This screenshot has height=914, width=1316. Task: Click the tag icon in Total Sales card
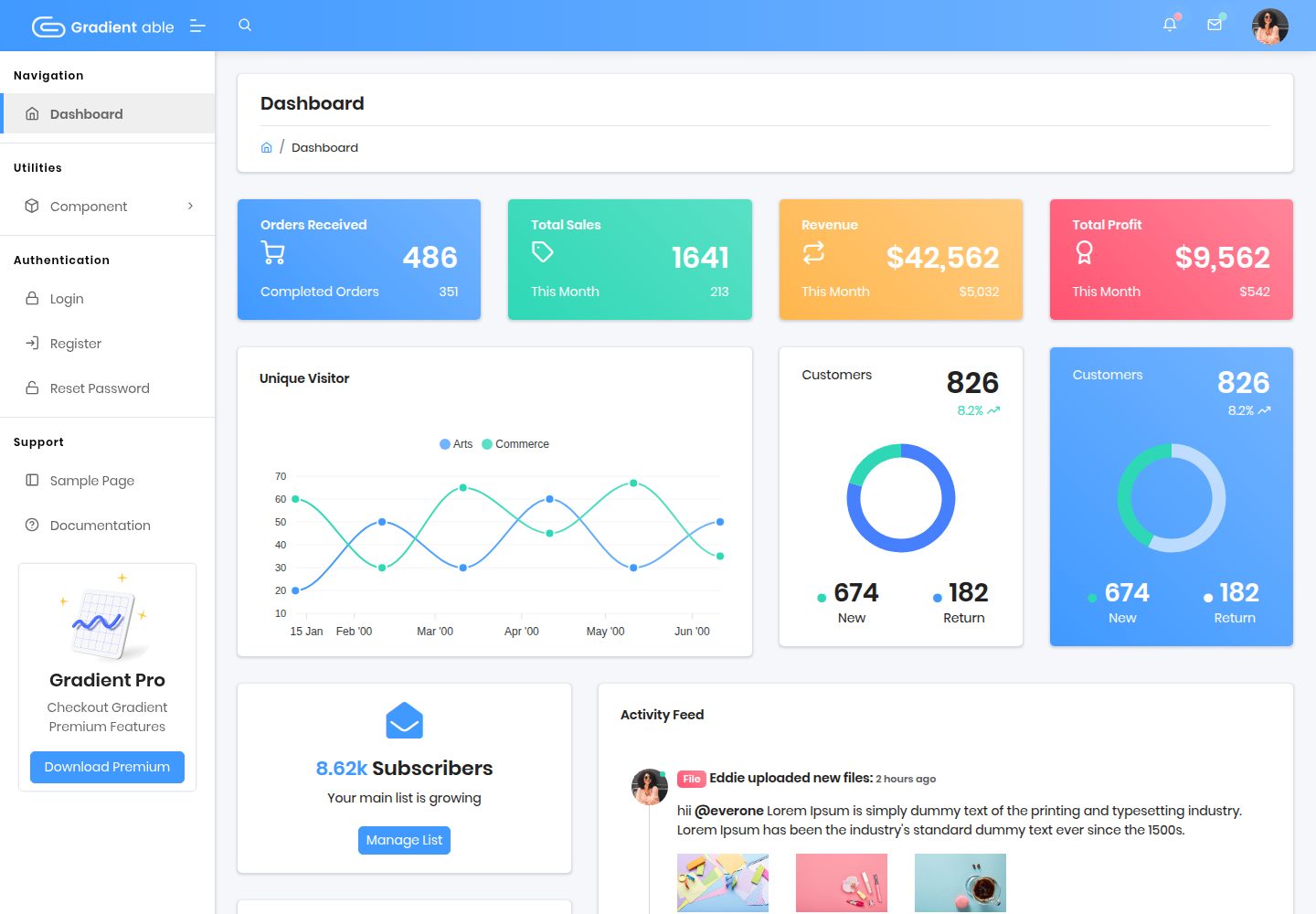[x=543, y=252]
